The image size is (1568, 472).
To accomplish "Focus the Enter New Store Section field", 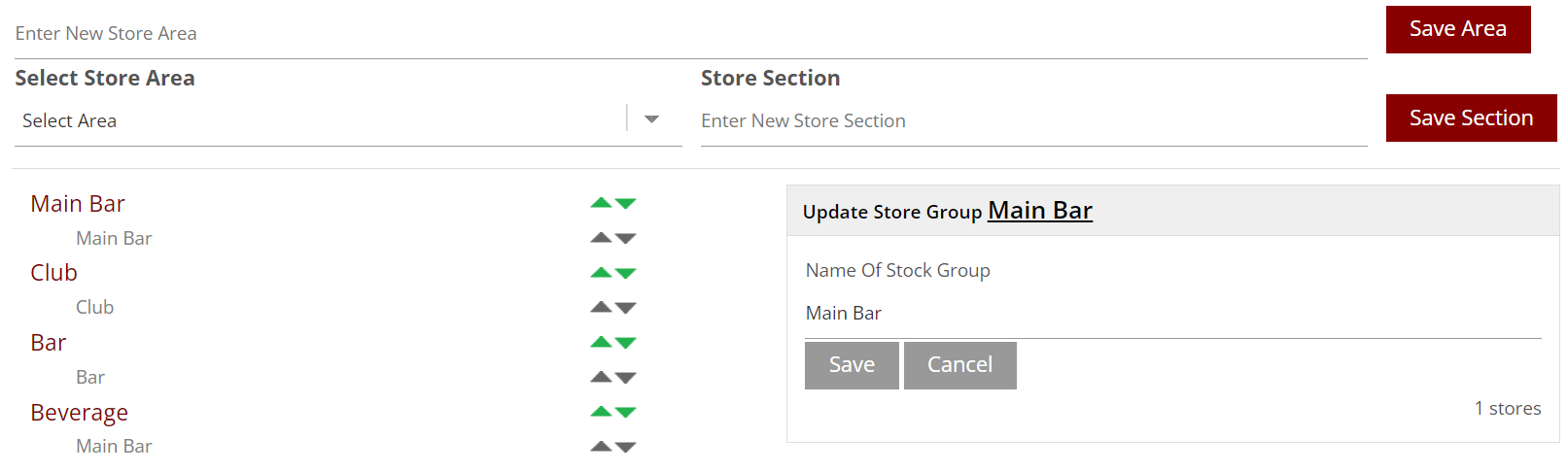I will point(1032,121).
